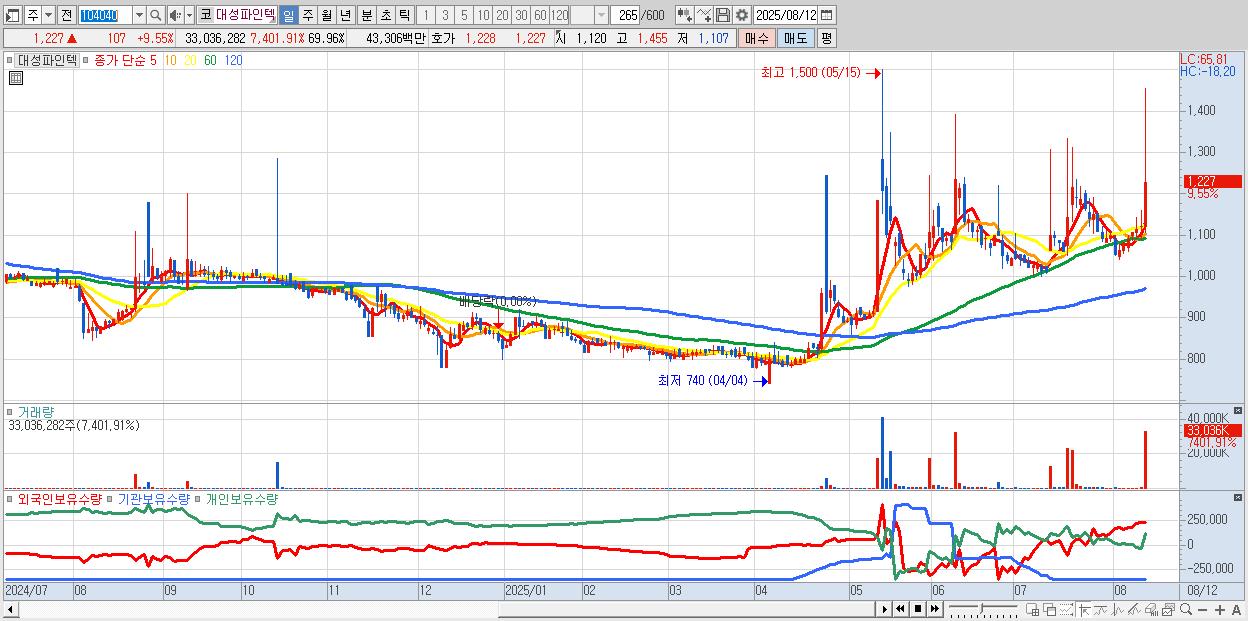The height and width of the screenshot is (621, 1248).
Task: Click the magnifier zoom icon at bottom right
Action: click(1186, 609)
